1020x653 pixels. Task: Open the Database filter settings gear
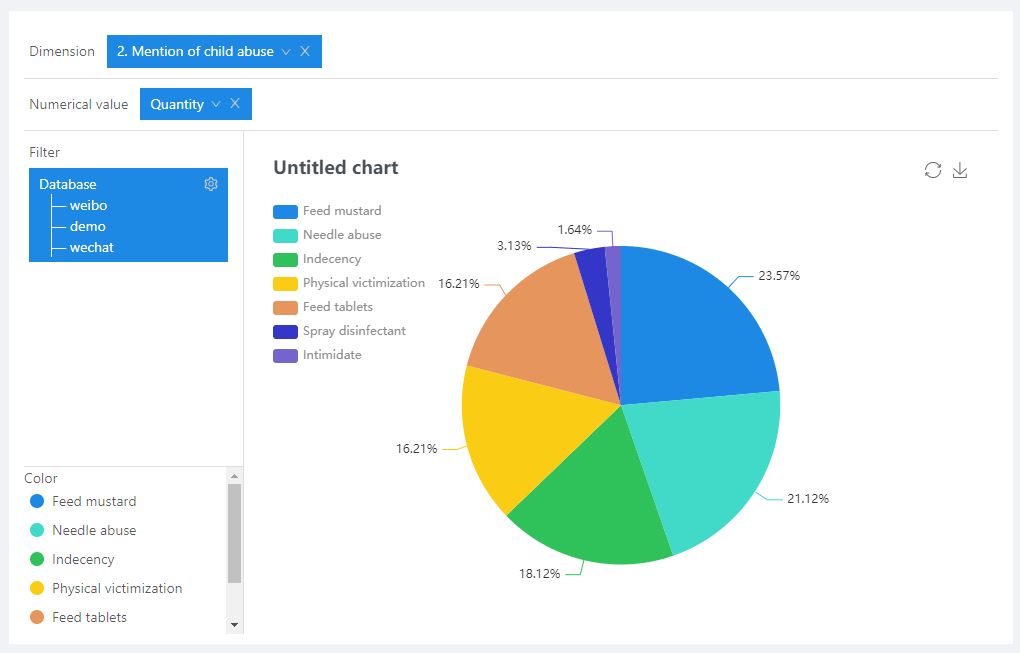tap(211, 184)
